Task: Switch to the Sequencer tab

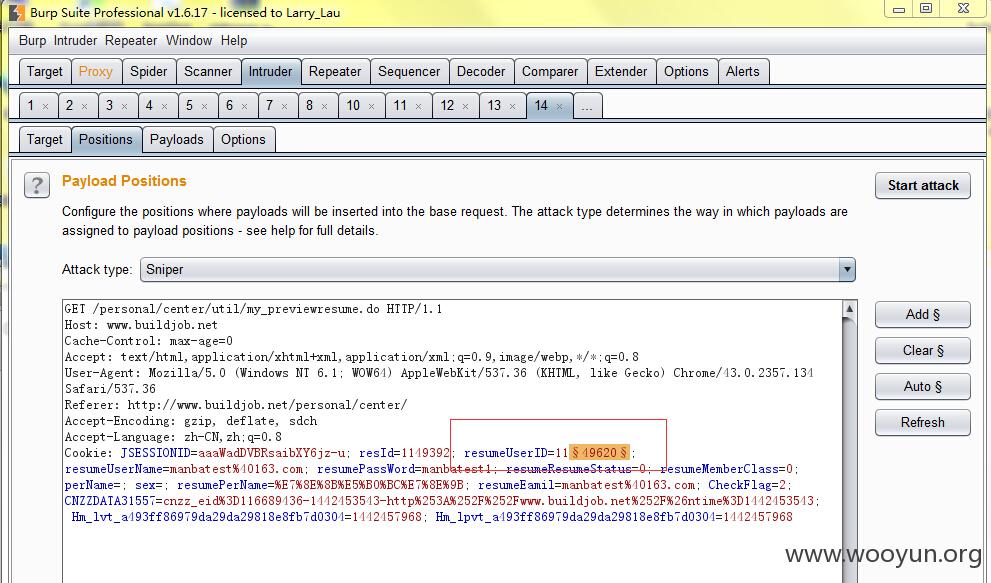Action: pyautogui.click(x=409, y=71)
